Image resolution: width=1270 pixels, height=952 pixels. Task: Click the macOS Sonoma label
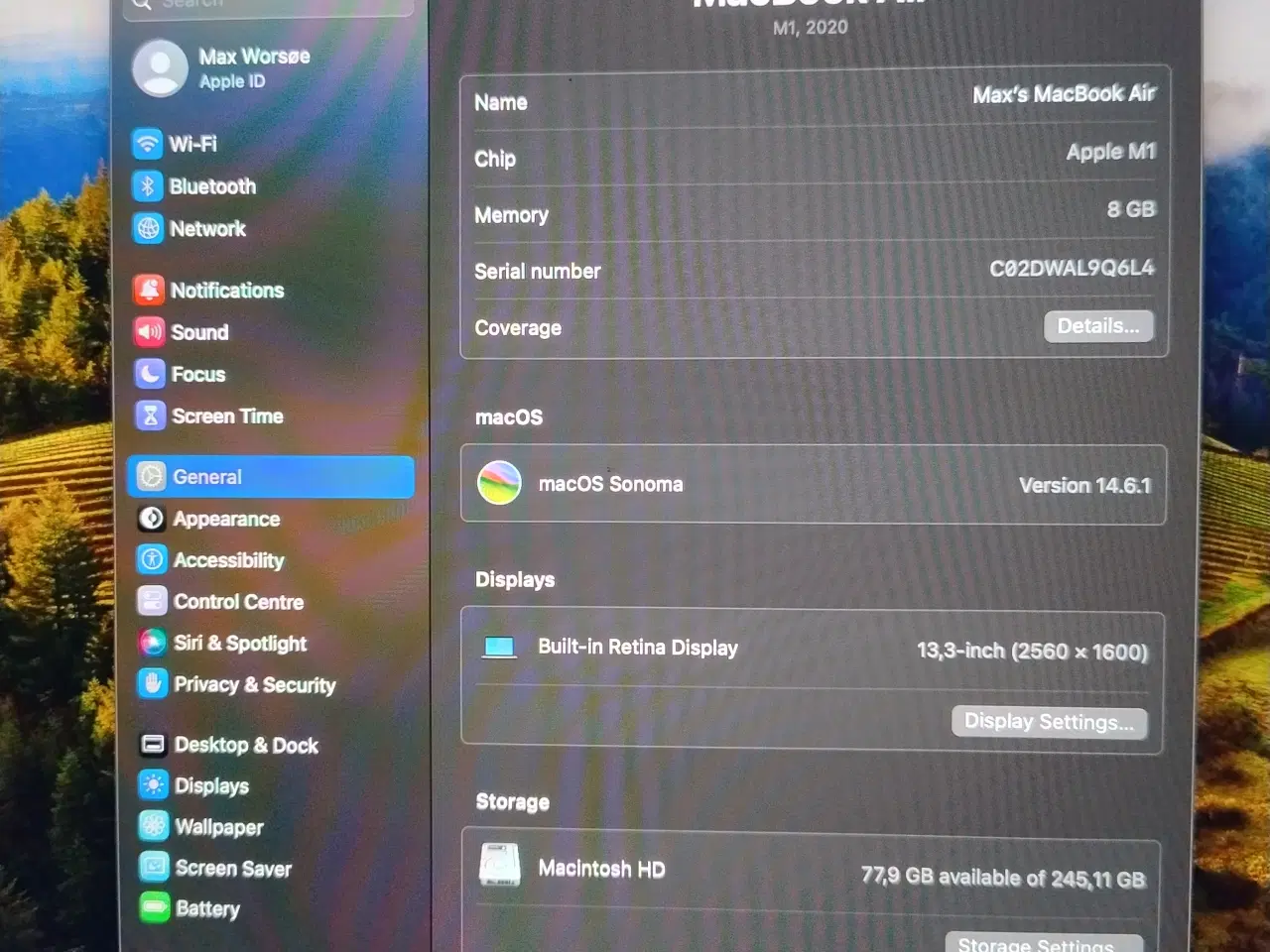click(610, 484)
